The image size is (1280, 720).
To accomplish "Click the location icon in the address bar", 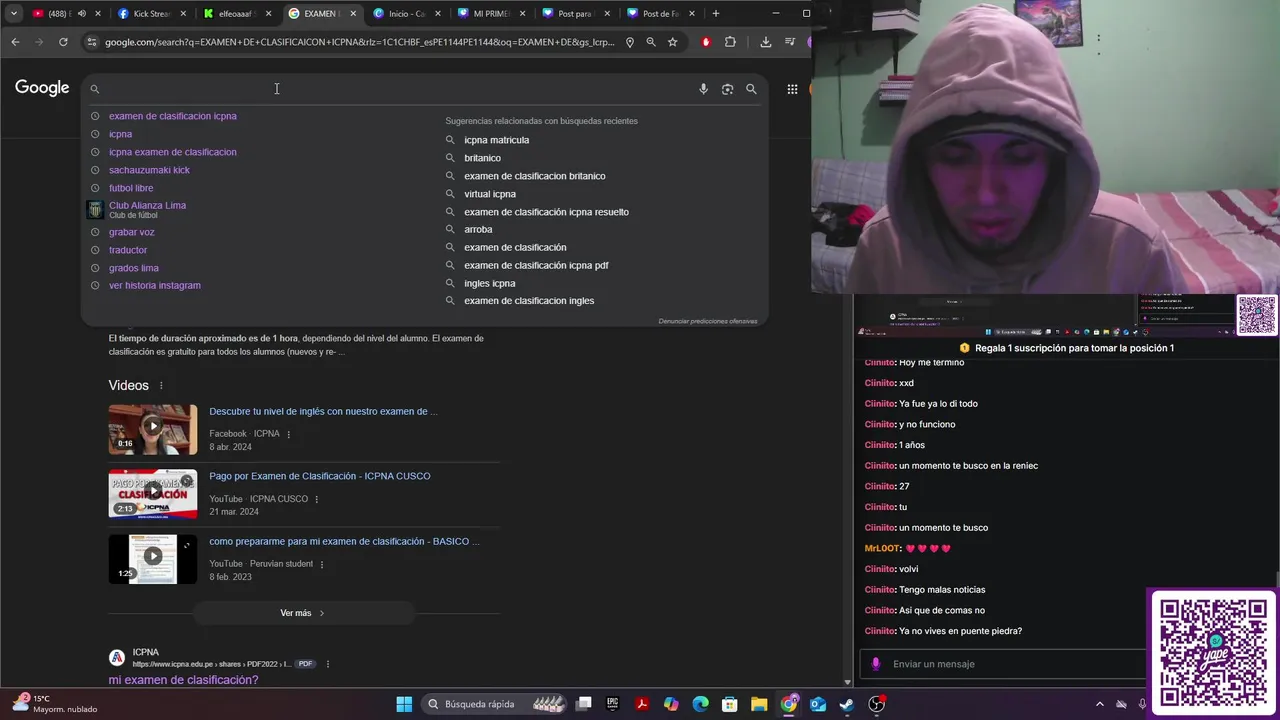I will tap(629, 42).
